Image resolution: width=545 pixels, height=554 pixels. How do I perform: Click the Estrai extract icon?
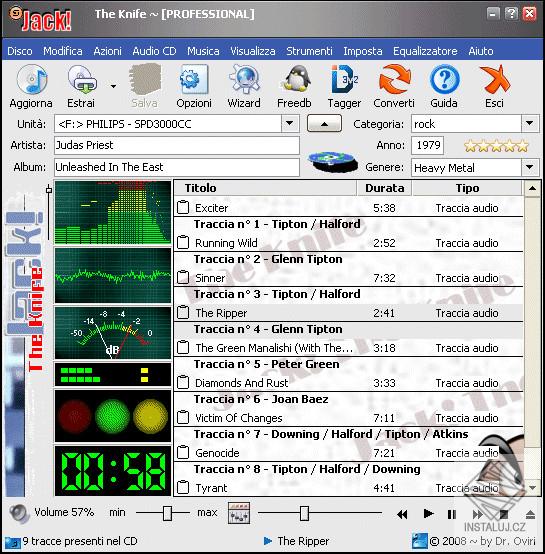[x=82, y=80]
